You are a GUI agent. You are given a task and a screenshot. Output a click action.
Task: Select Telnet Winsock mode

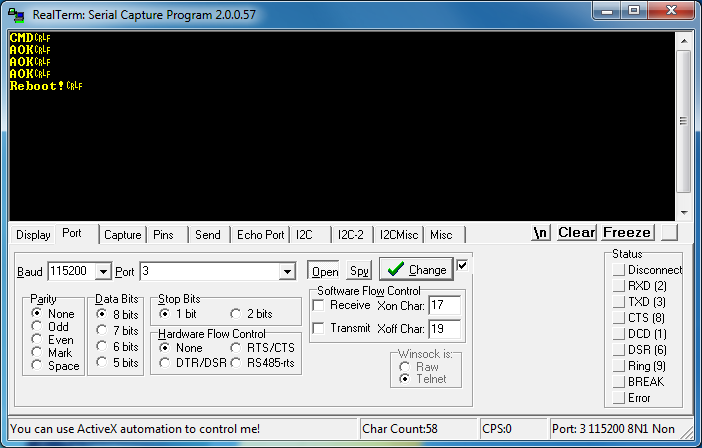(423, 379)
